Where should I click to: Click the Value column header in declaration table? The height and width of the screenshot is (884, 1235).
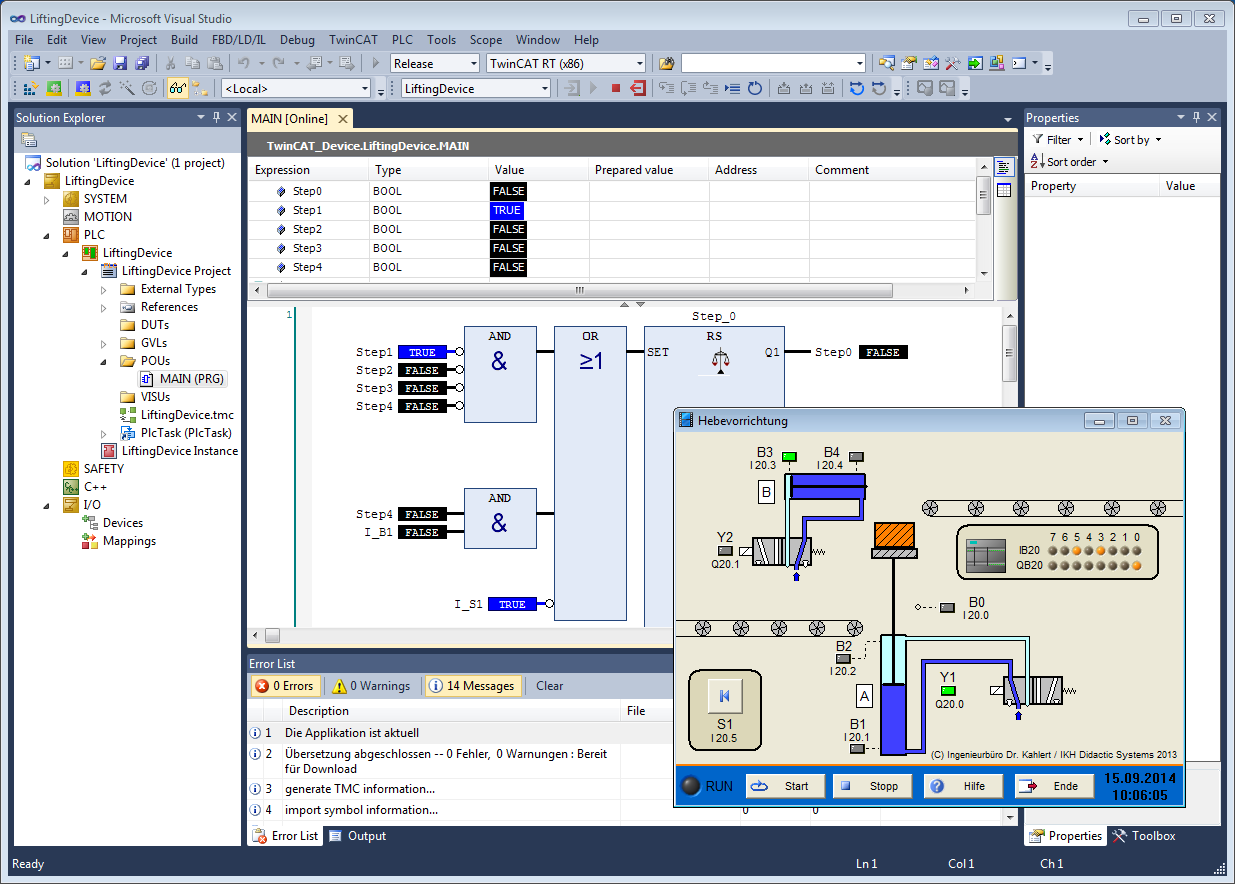click(538, 170)
